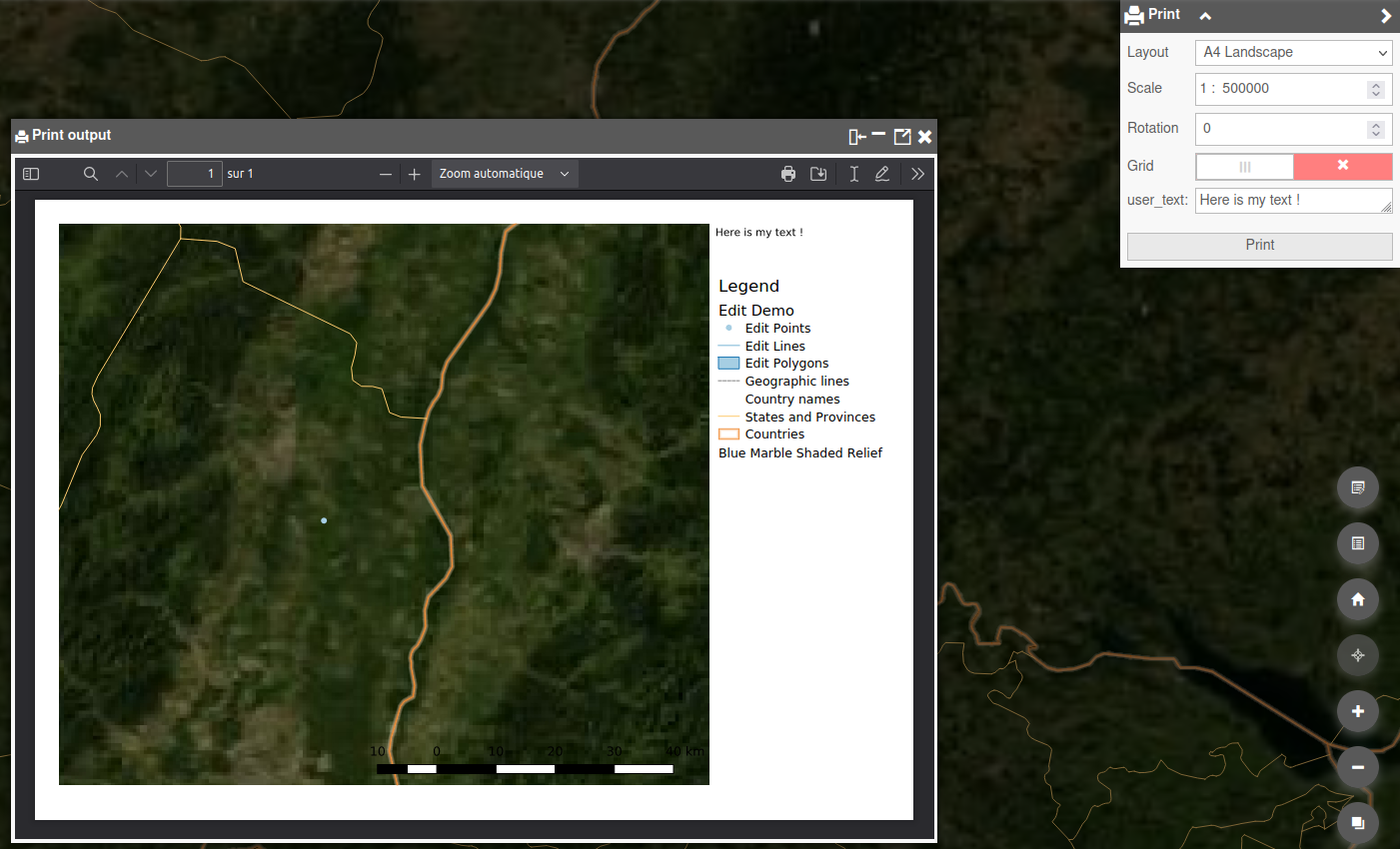The height and width of the screenshot is (849, 1400).
Task: Click the locate position crosshair button
Action: point(1357,655)
